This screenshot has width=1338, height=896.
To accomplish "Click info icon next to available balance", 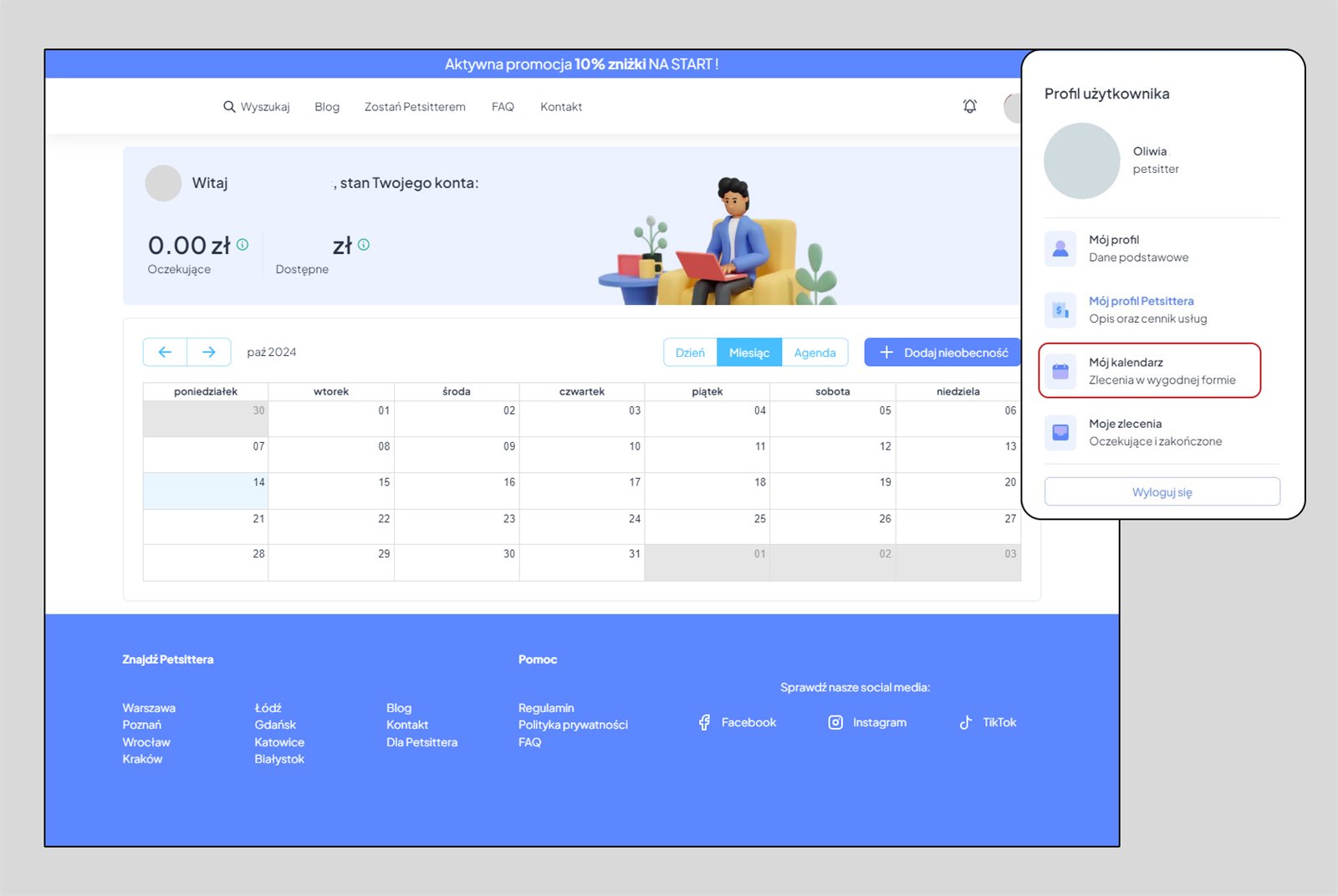I will pyautogui.click(x=364, y=245).
